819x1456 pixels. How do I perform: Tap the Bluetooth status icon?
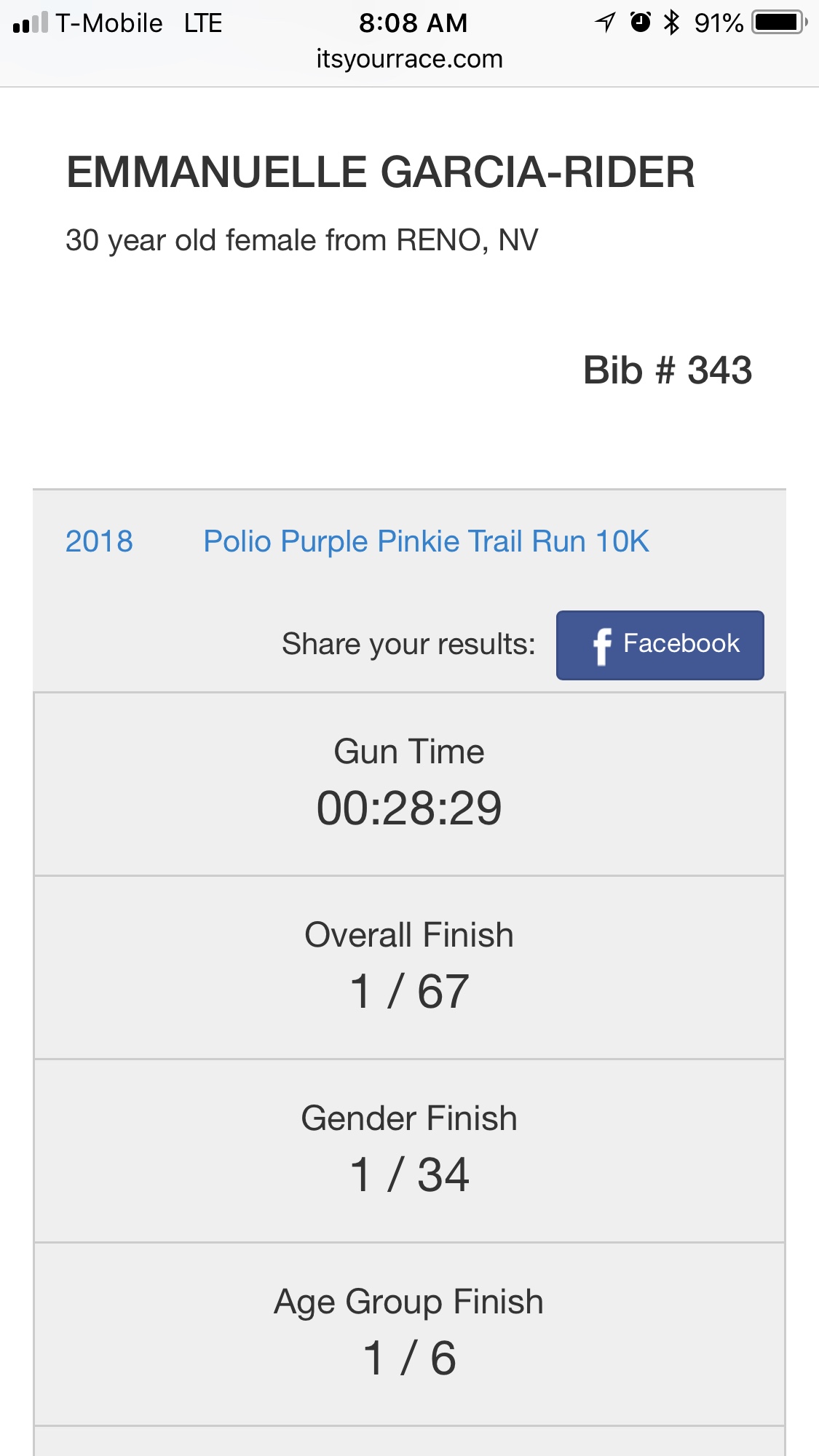[x=671, y=23]
